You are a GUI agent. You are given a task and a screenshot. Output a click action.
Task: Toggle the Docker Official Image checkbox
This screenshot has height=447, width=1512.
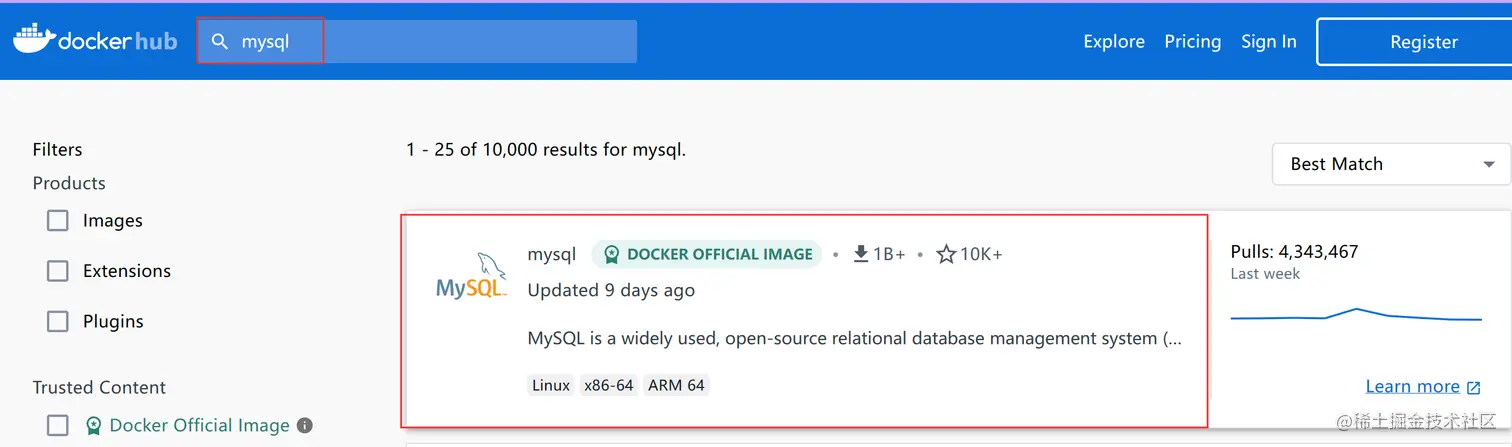pos(58,425)
